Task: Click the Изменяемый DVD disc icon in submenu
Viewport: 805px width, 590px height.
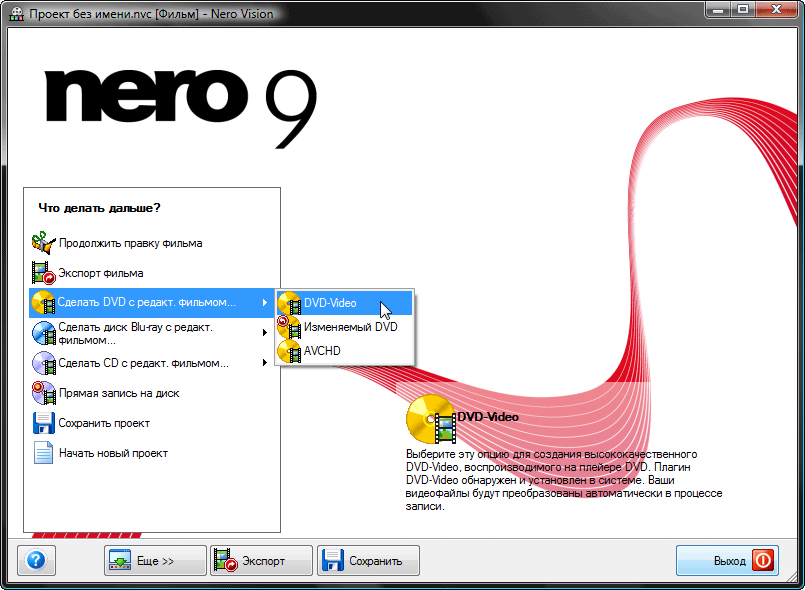Action: pyautogui.click(x=290, y=327)
